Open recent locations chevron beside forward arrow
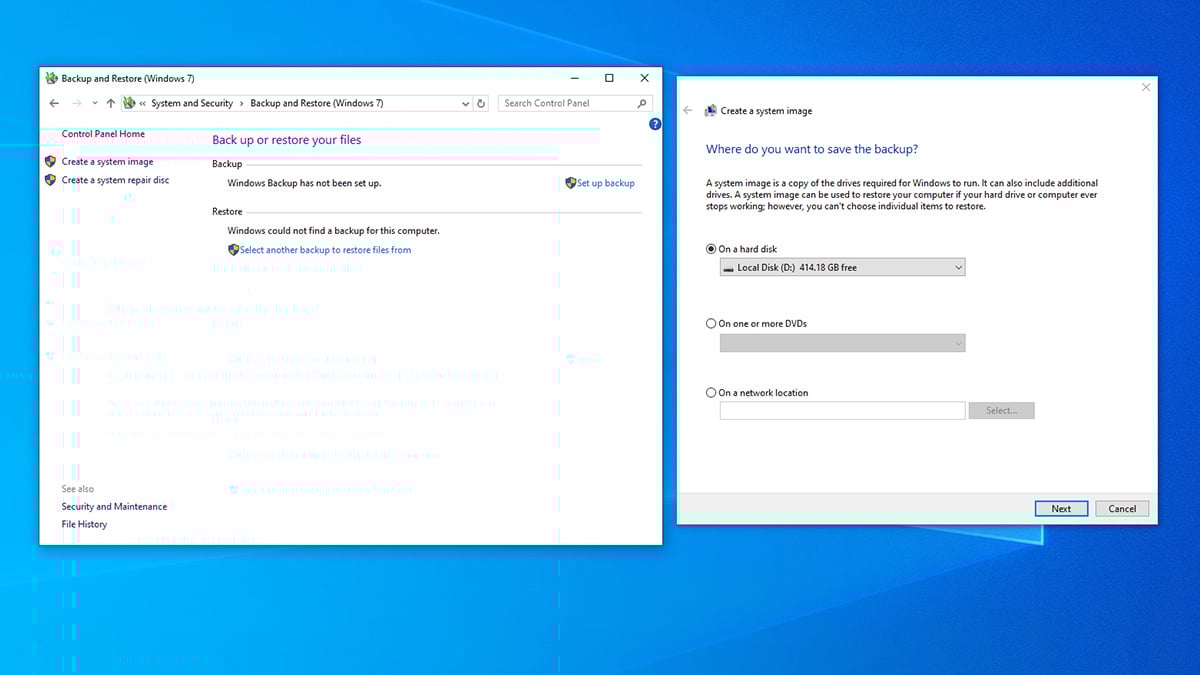This screenshot has height=675, width=1200. click(95, 103)
